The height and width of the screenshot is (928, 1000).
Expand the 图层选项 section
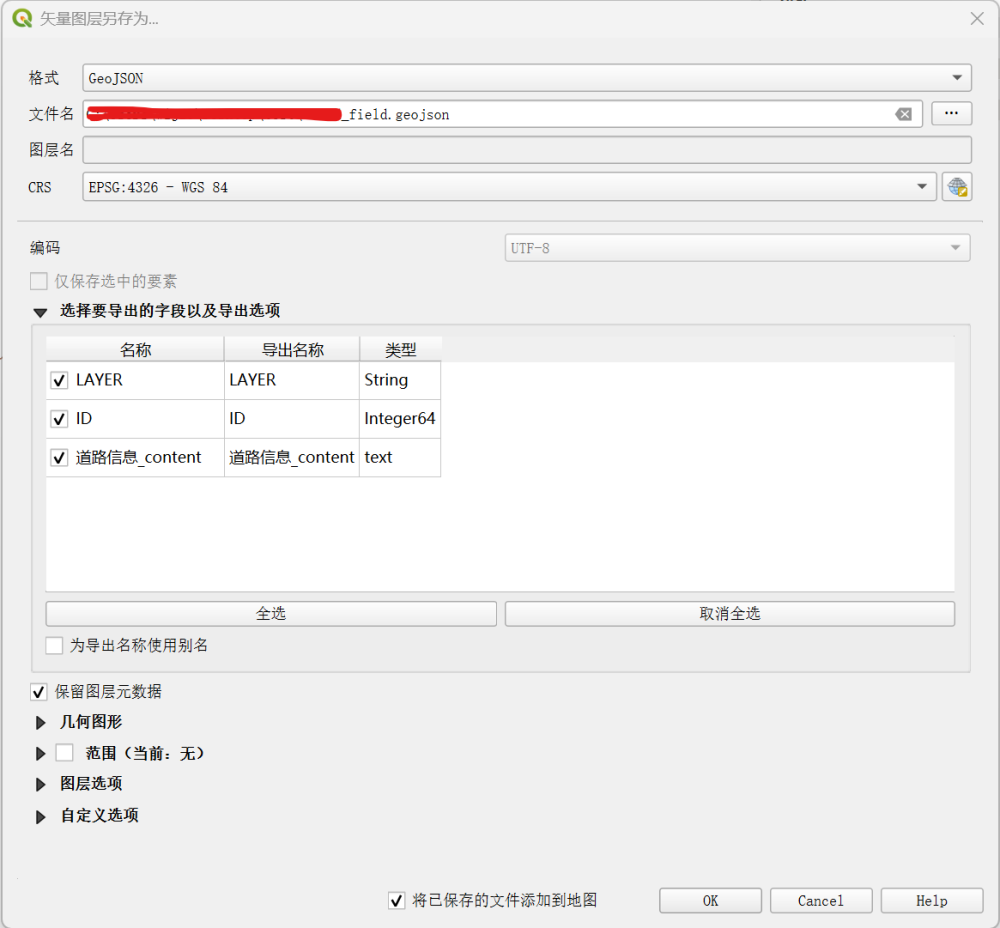pos(41,784)
